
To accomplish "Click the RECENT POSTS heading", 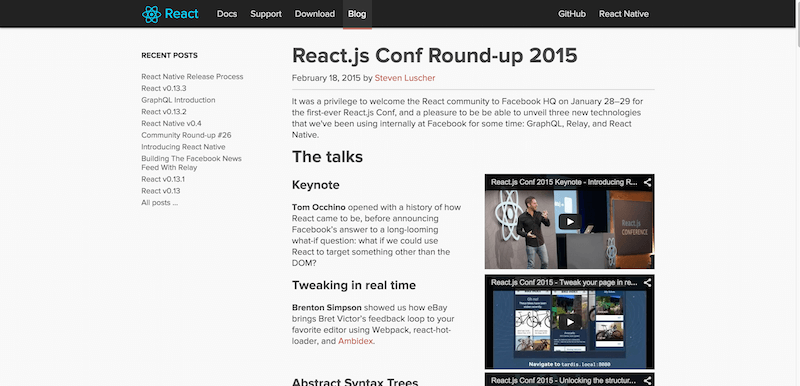I will [x=169, y=56].
